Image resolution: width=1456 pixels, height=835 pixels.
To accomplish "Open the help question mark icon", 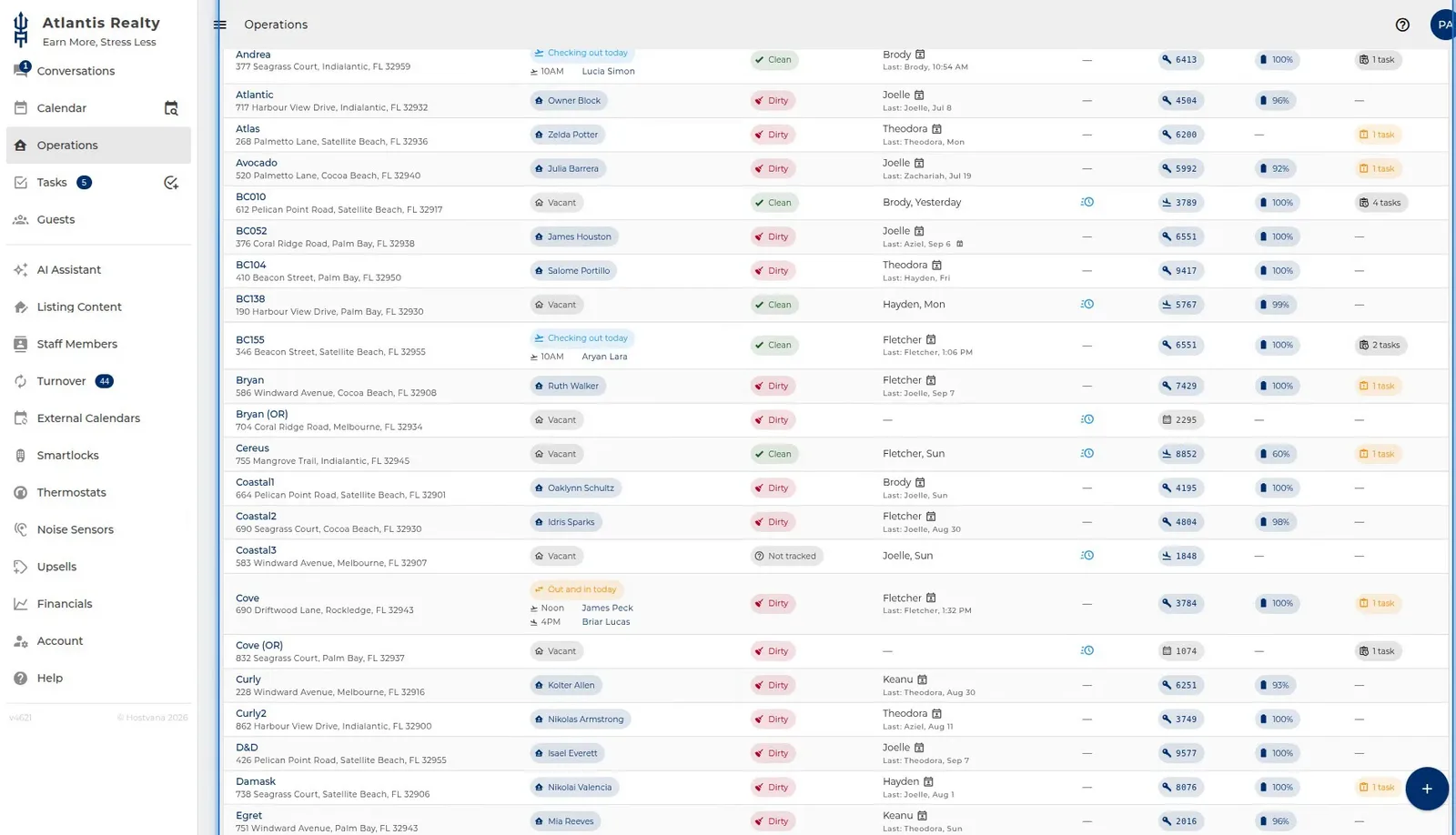I will (x=1402, y=25).
